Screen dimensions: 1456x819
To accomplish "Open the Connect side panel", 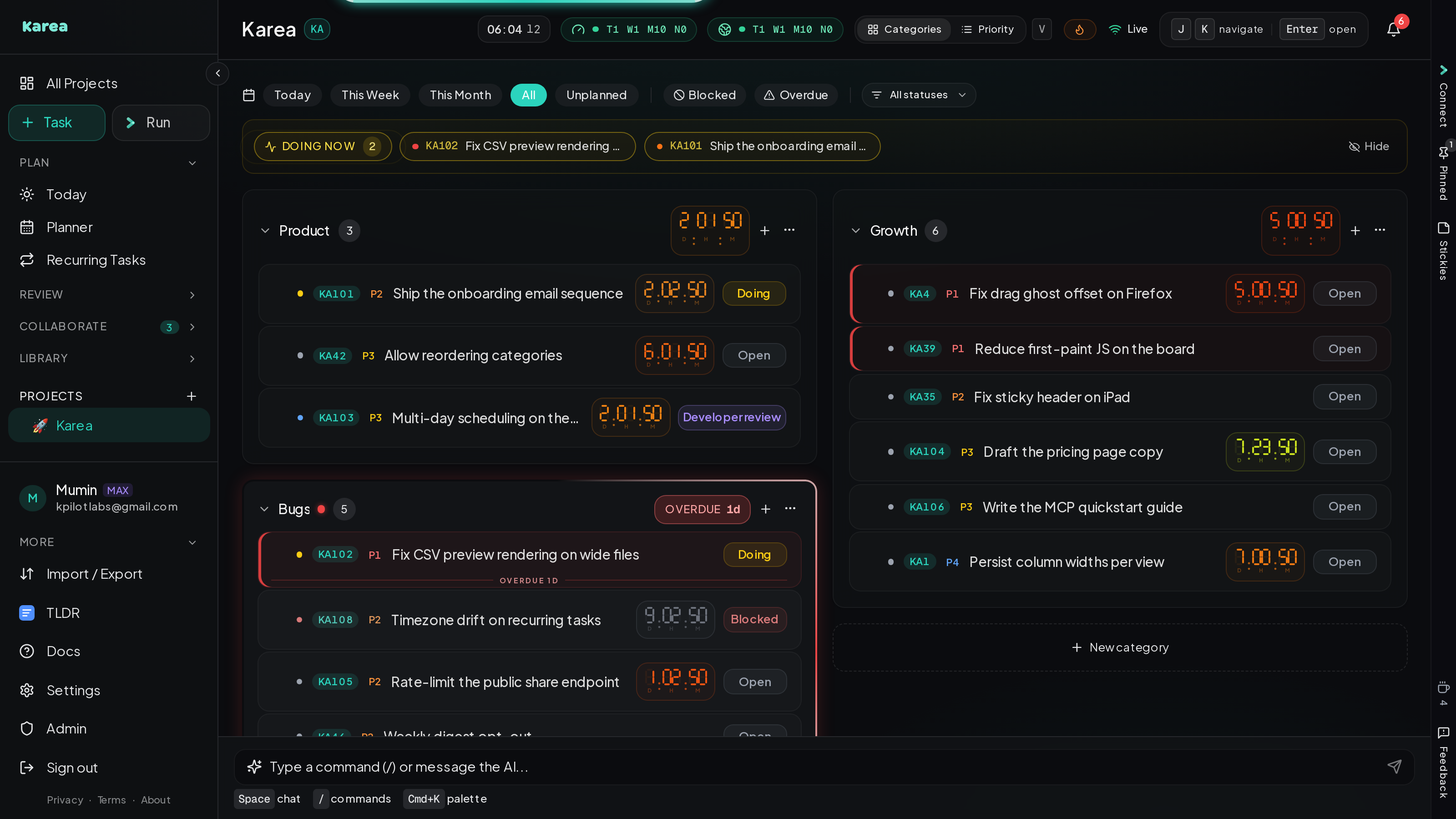I will click(1443, 96).
